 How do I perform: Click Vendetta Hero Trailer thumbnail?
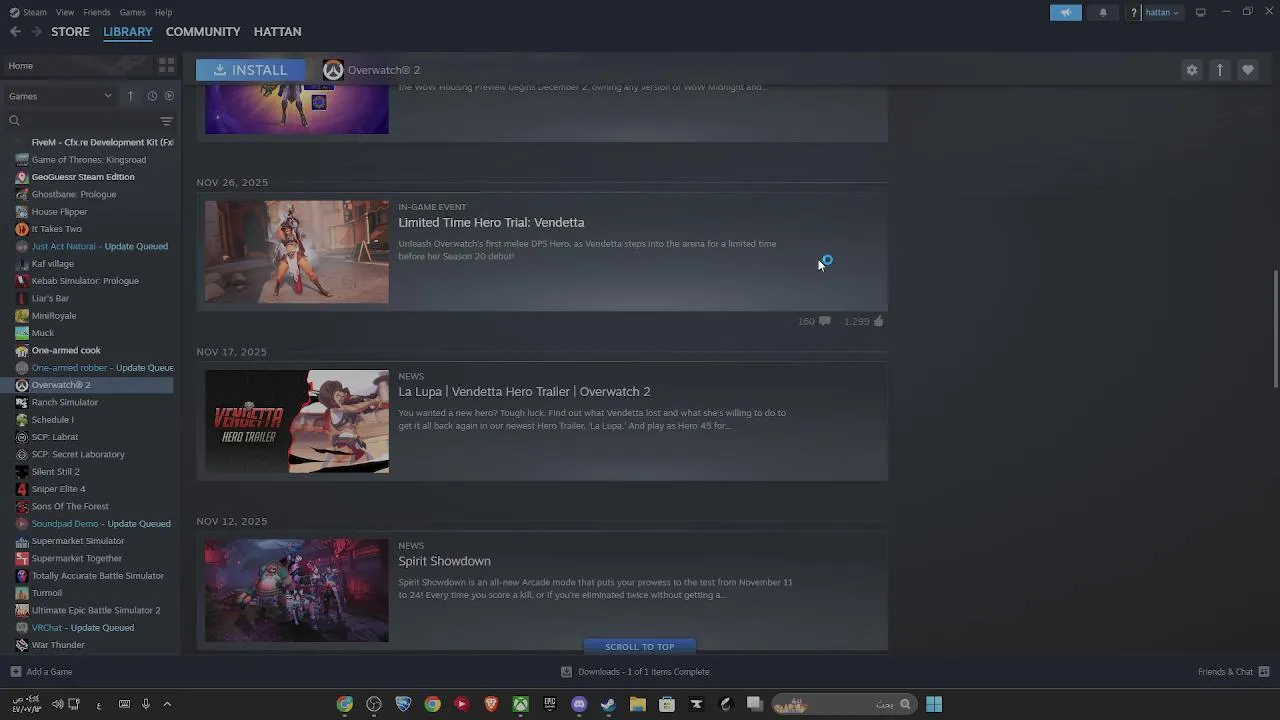click(297, 421)
